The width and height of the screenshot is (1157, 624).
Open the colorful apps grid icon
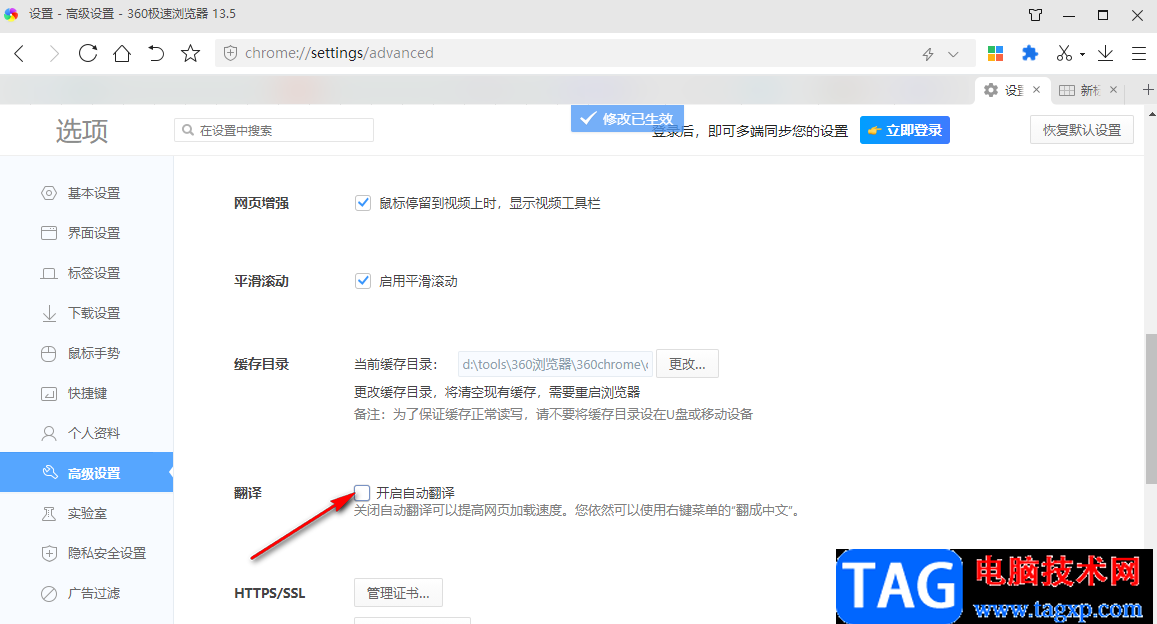pyautogui.click(x=995, y=53)
